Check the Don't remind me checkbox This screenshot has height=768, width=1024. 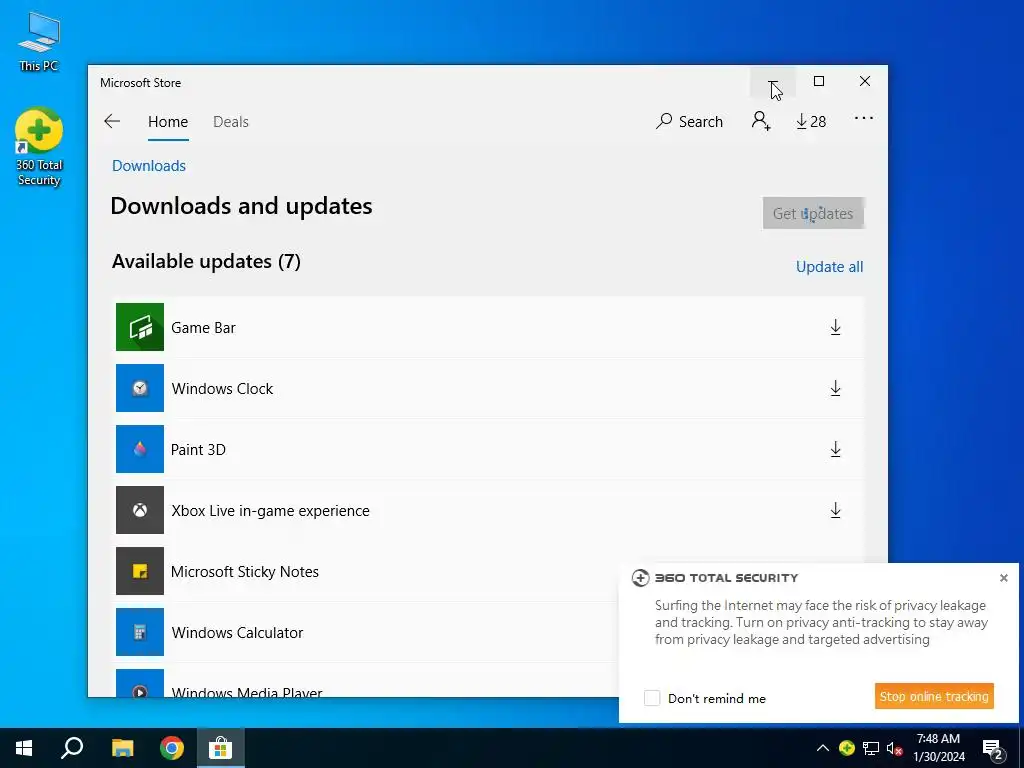point(652,698)
